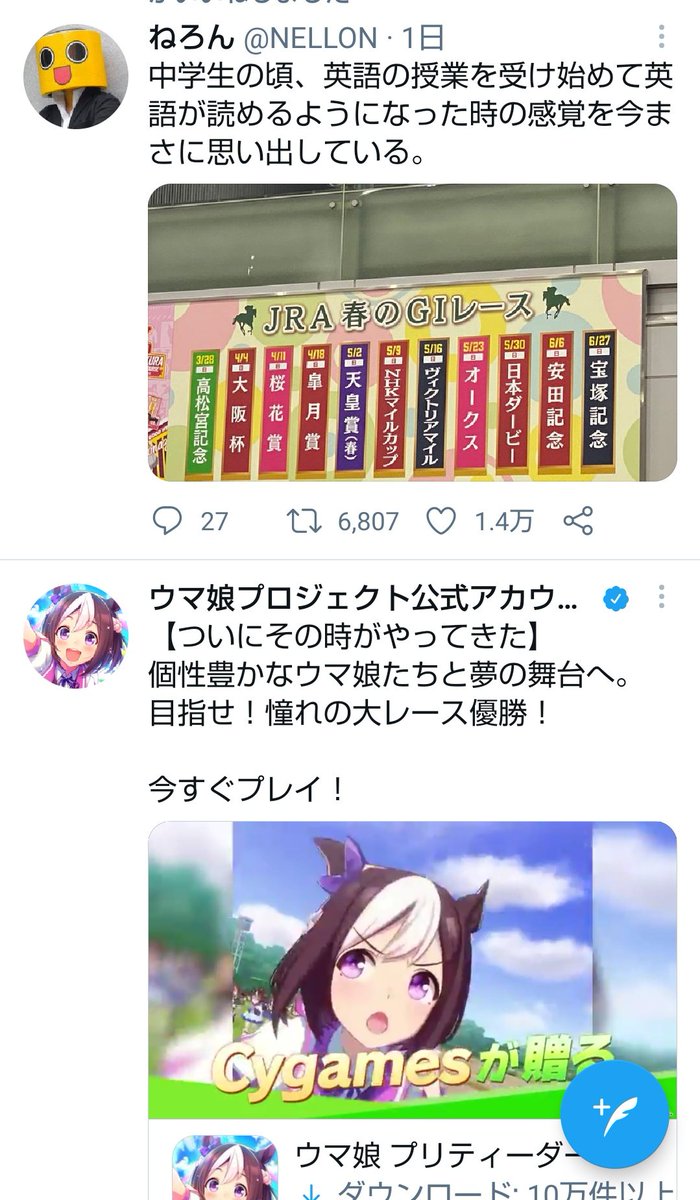Retweet NELLON's tweet with 6,807 retweets

point(341,520)
